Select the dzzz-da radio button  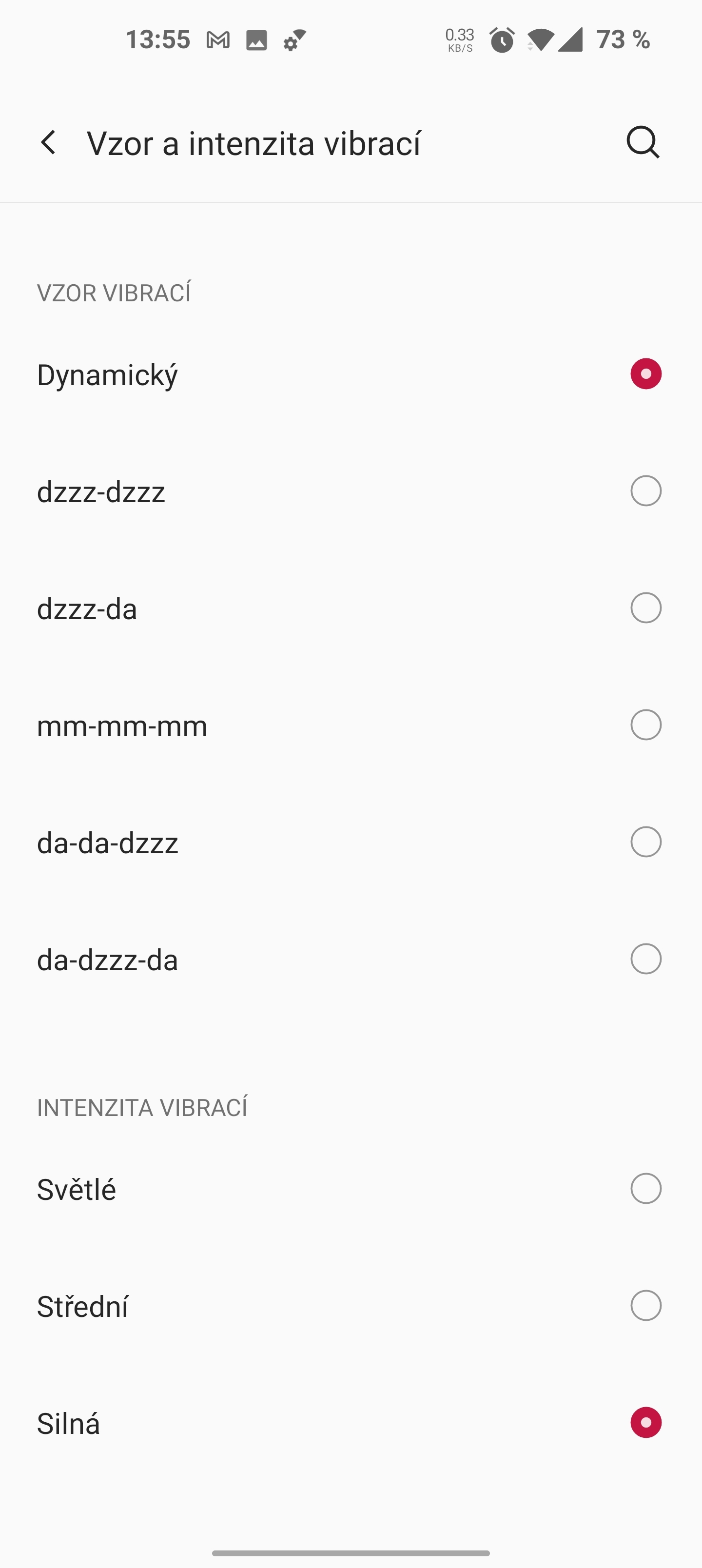pos(646,608)
